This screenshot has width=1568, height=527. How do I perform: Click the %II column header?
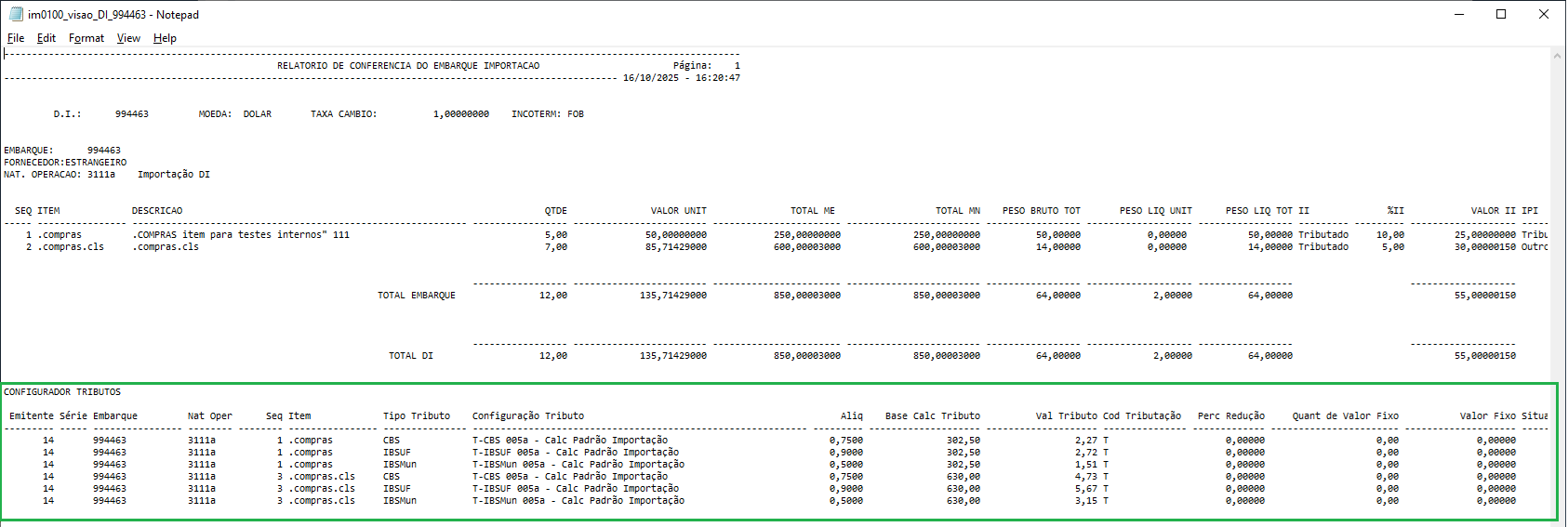pyautogui.click(x=1396, y=211)
